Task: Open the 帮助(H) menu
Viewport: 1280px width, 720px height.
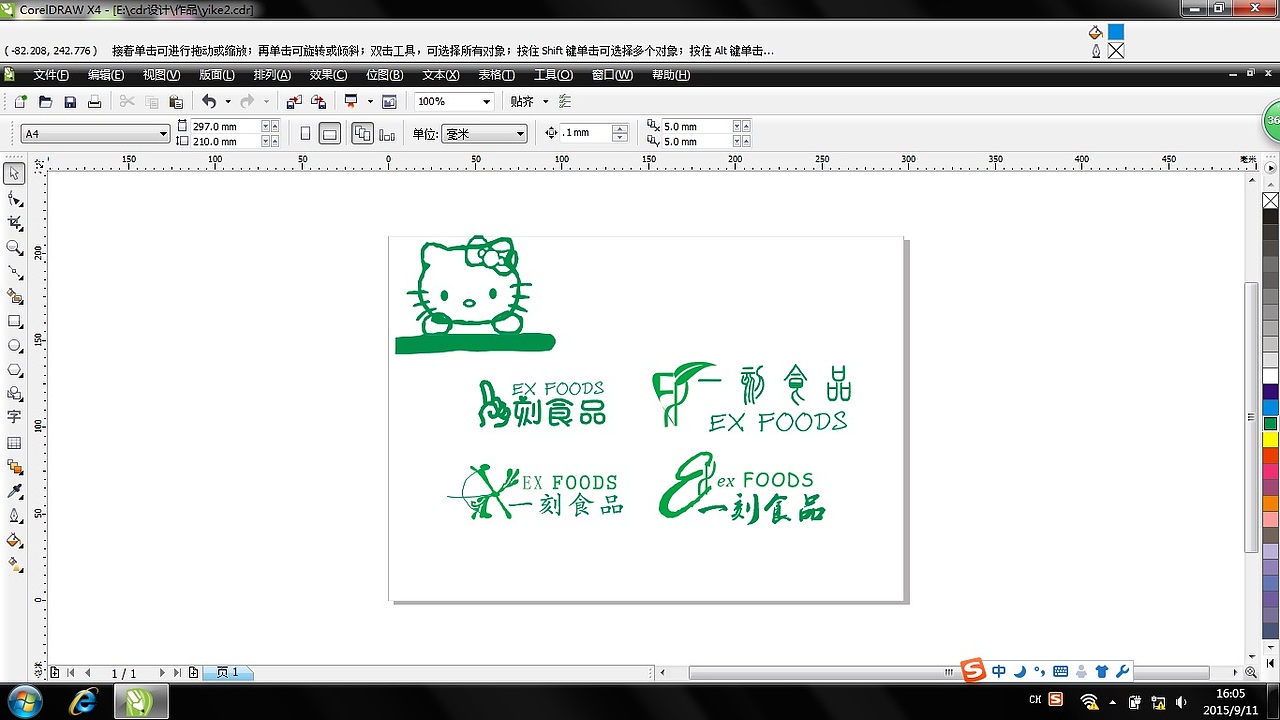Action: pyautogui.click(x=671, y=75)
